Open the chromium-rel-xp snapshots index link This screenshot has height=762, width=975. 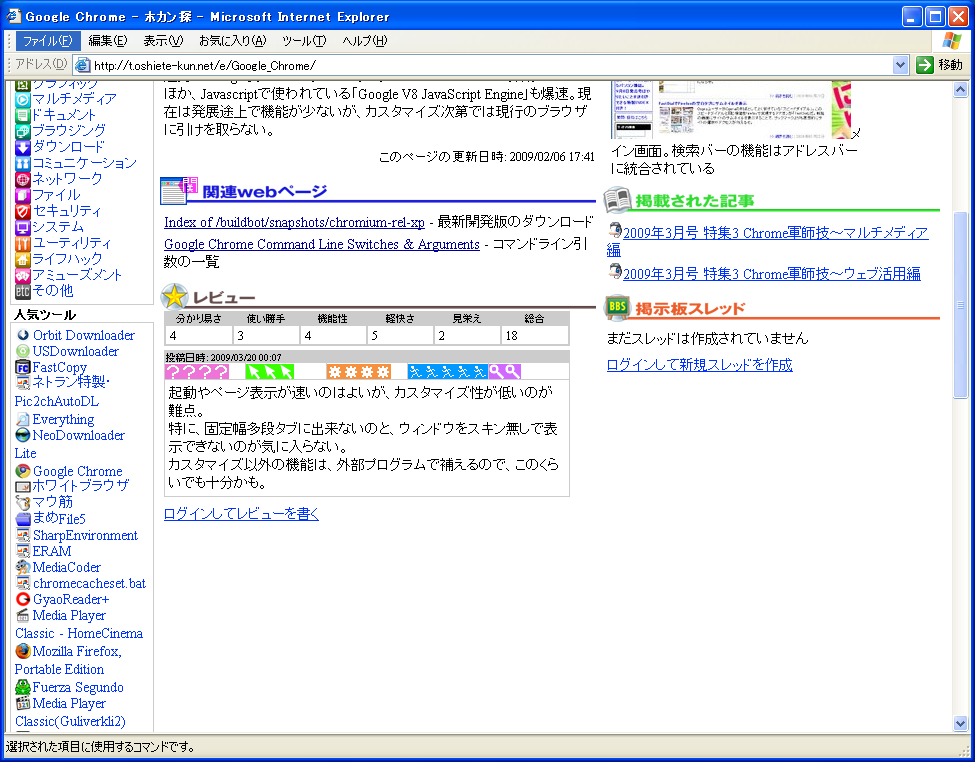click(x=294, y=223)
